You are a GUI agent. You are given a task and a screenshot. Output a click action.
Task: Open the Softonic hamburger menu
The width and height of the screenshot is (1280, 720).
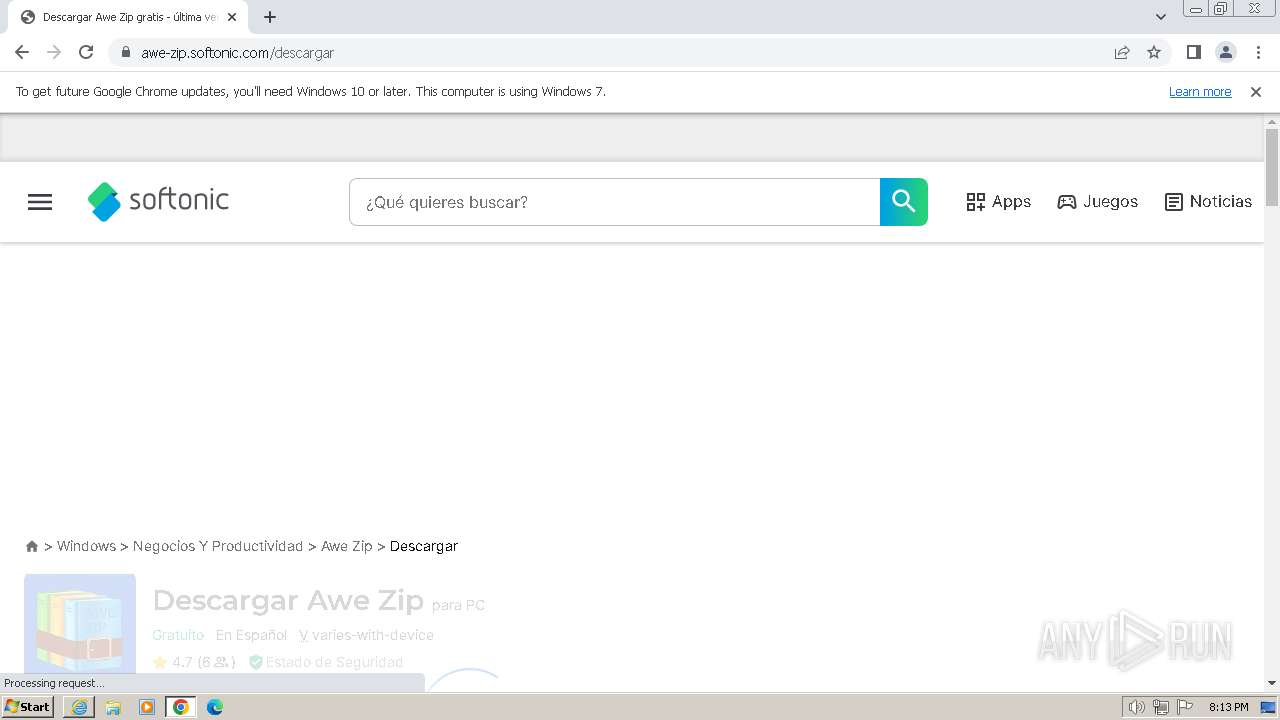[x=40, y=202]
